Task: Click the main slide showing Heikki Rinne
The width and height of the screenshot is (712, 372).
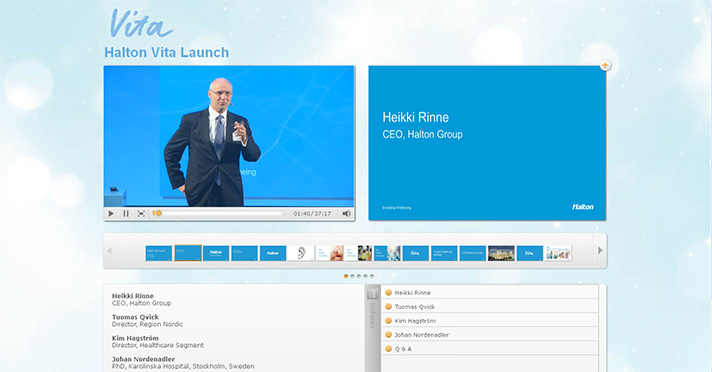Action: coord(487,143)
